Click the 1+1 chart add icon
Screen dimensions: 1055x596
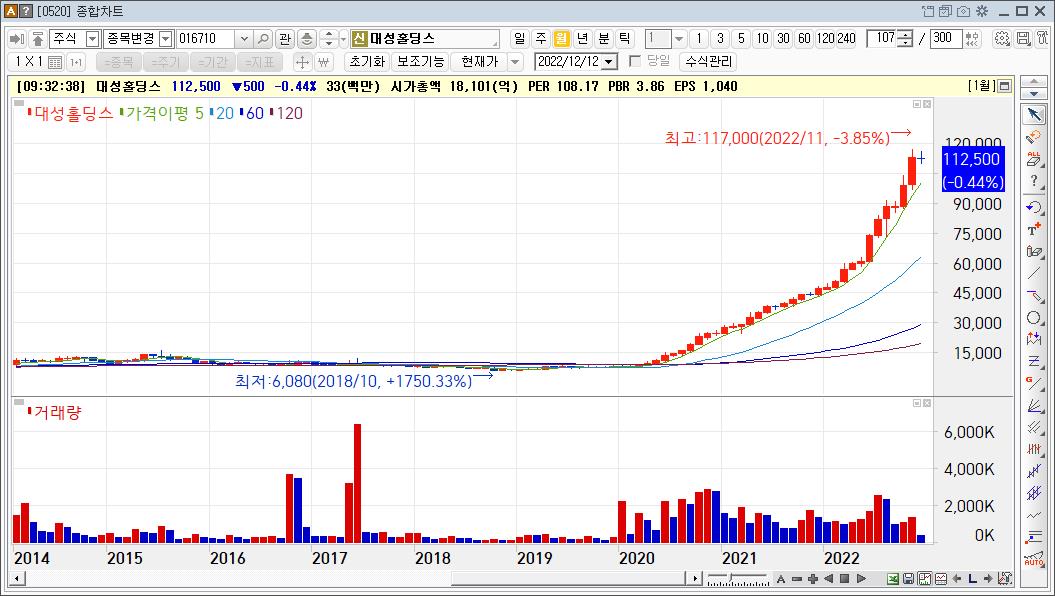(x=76, y=63)
